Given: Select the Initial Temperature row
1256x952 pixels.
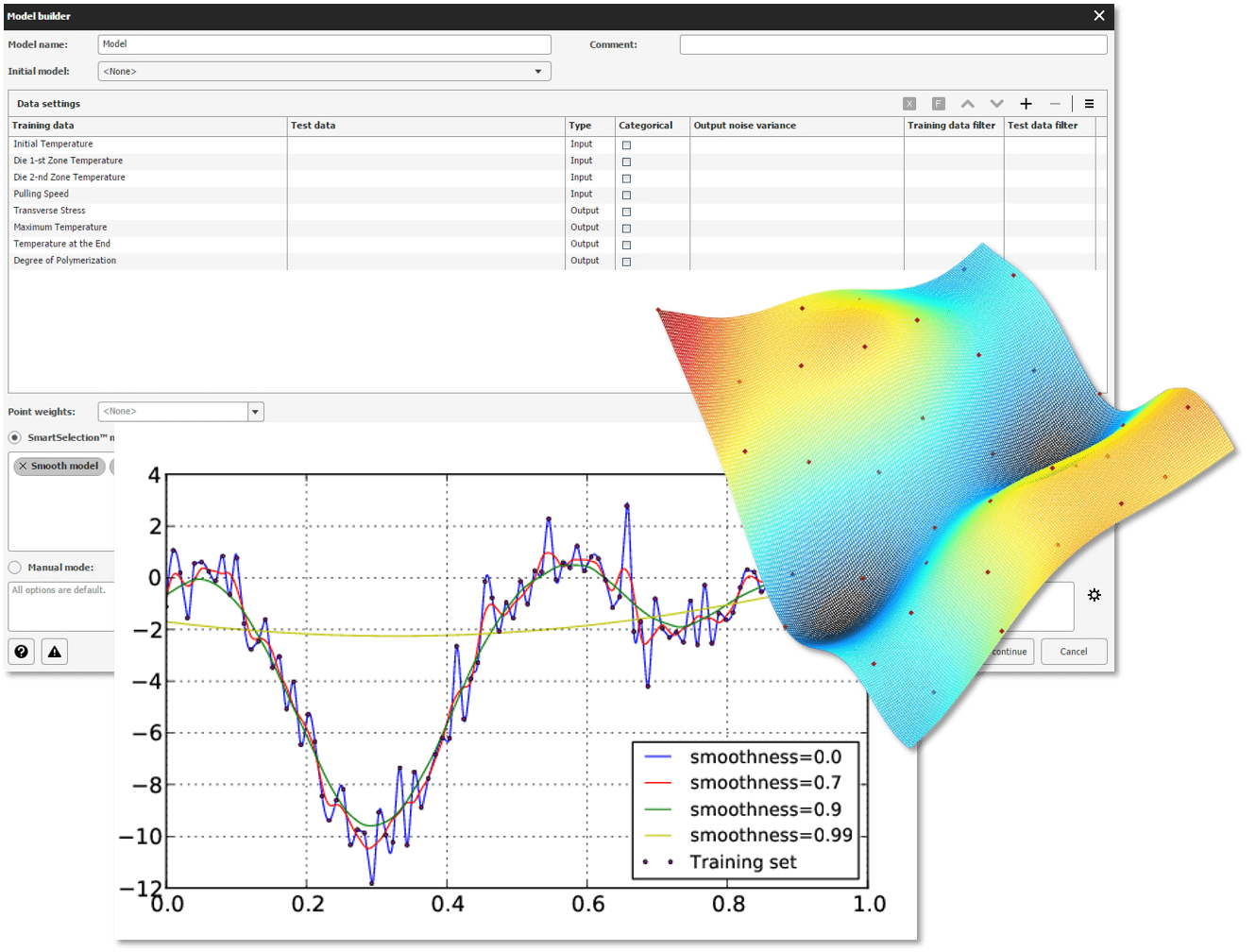Looking at the screenshot, I should [557, 144].
